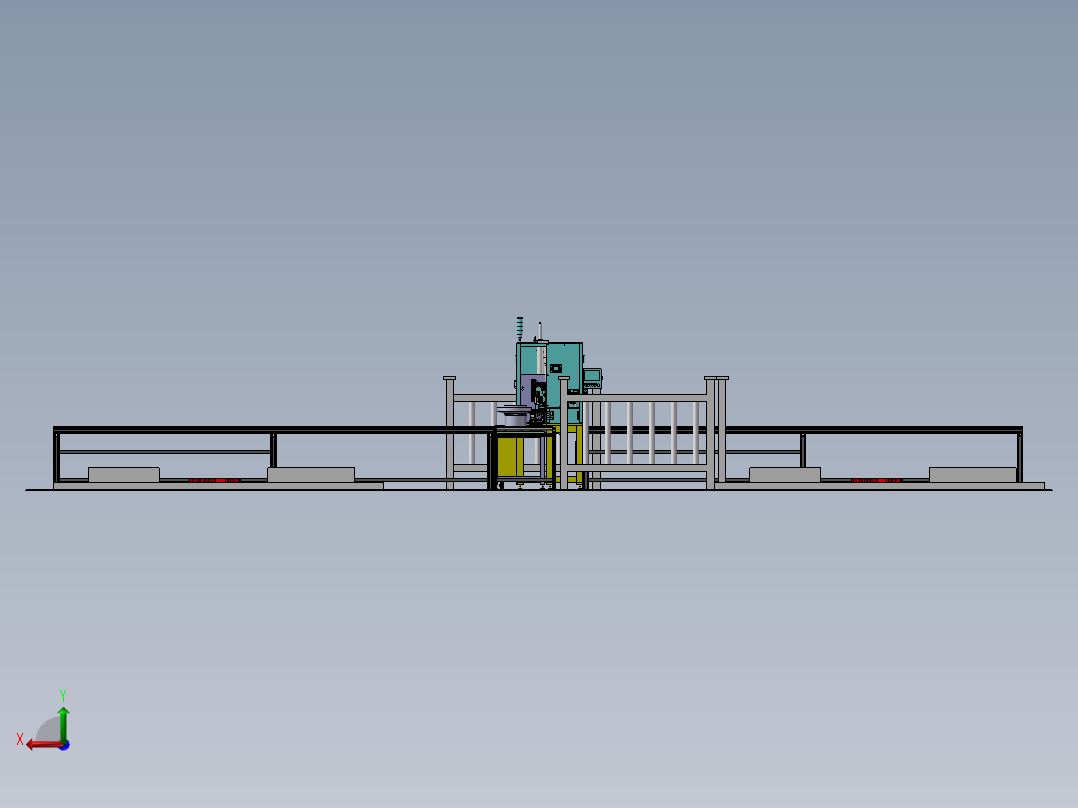The width and height of the screenshot is (1078, 808).
Task: Select the round vibratory bowl feeder
Action: [x=514, y=415]
